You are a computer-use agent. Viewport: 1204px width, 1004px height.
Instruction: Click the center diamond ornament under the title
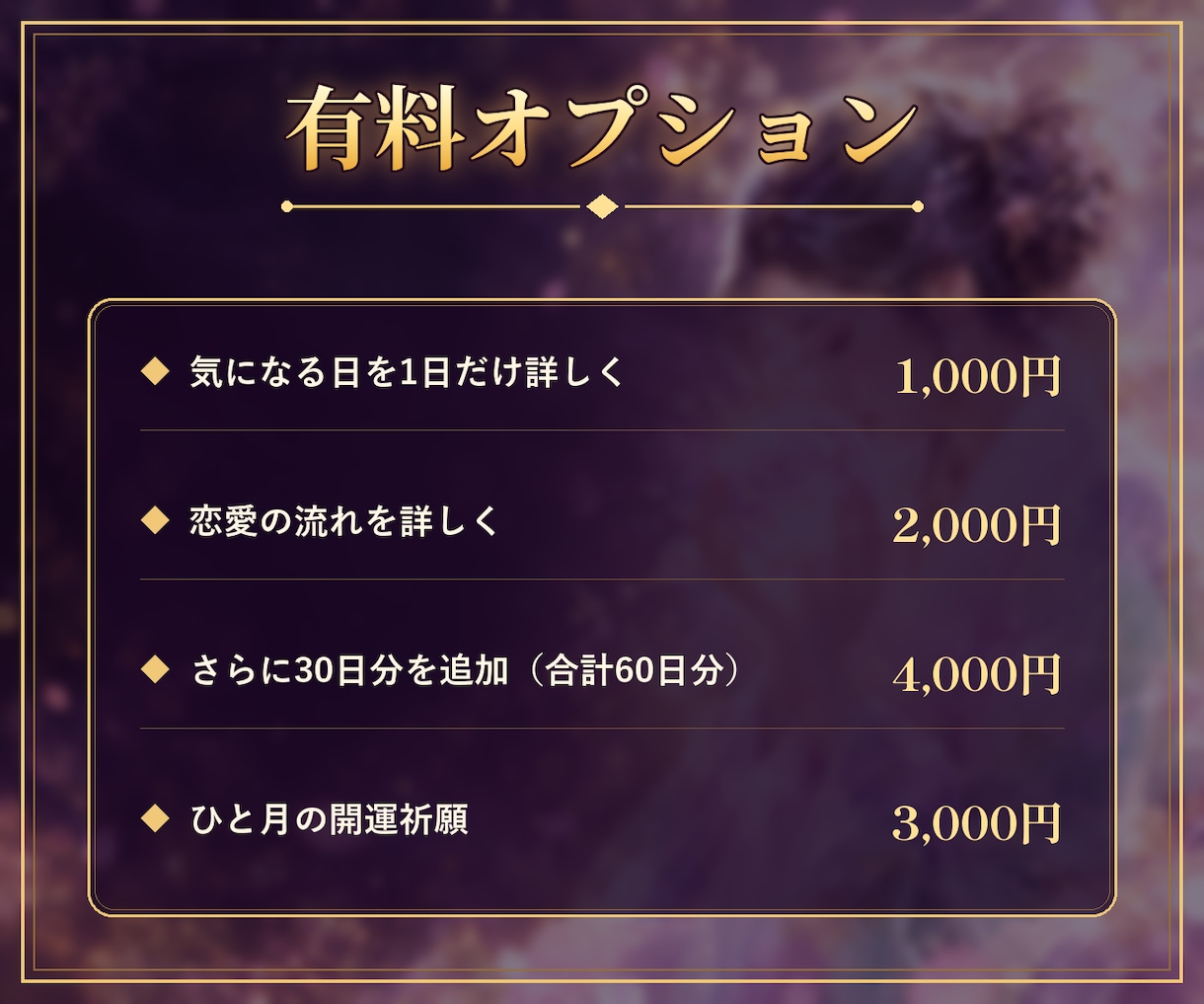coord(602,206)
